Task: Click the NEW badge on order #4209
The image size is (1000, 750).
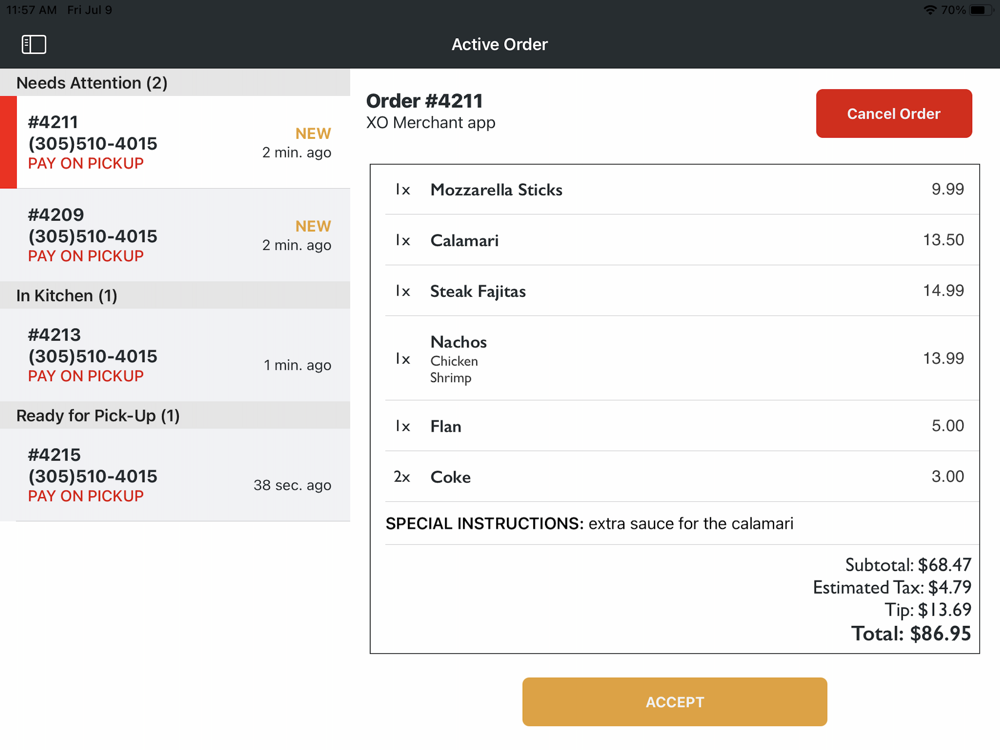Action: (x=313, y=226)
